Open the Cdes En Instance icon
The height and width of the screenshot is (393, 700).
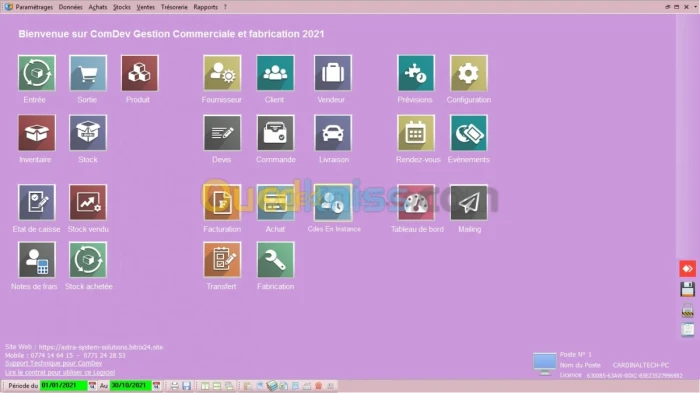[x=333, y=202]
